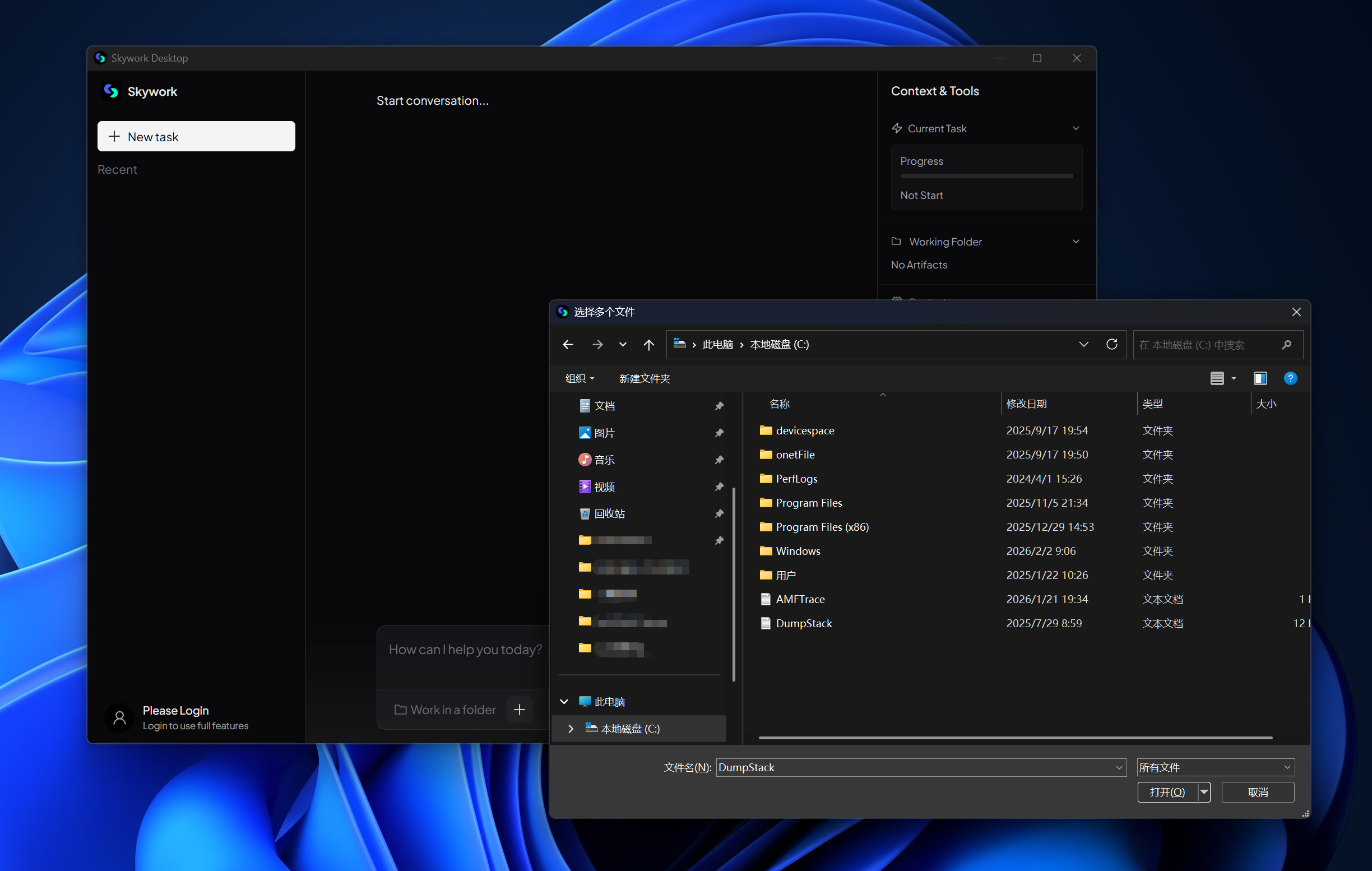
Task: Click the New task button
Action: [x=196, y=136]
